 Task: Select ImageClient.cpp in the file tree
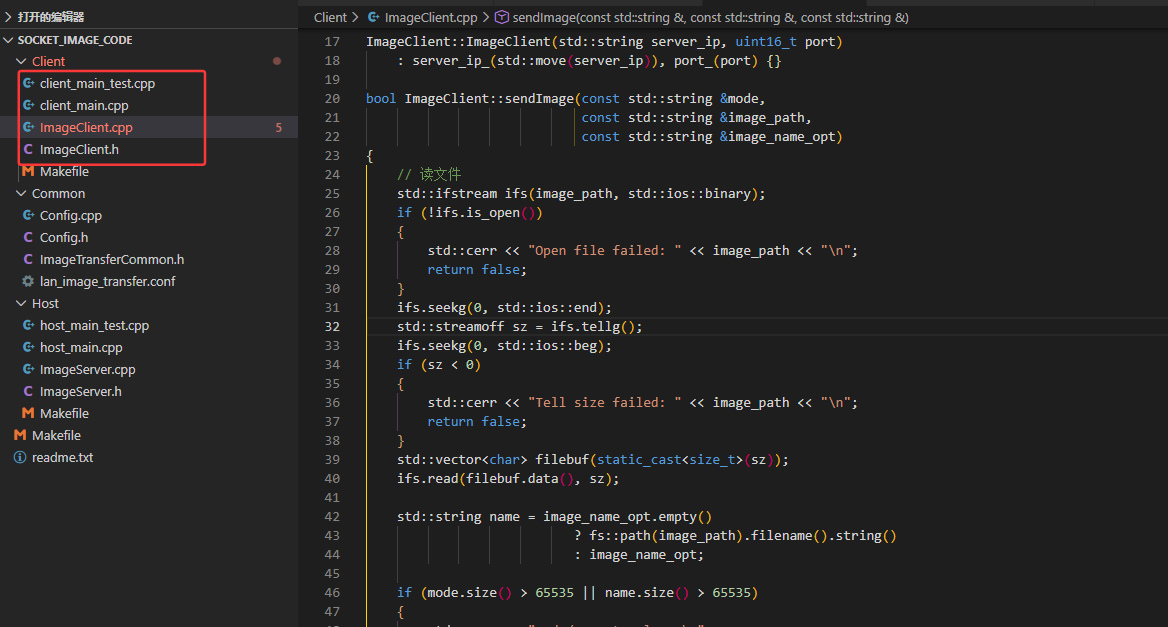tap(86, 127)
